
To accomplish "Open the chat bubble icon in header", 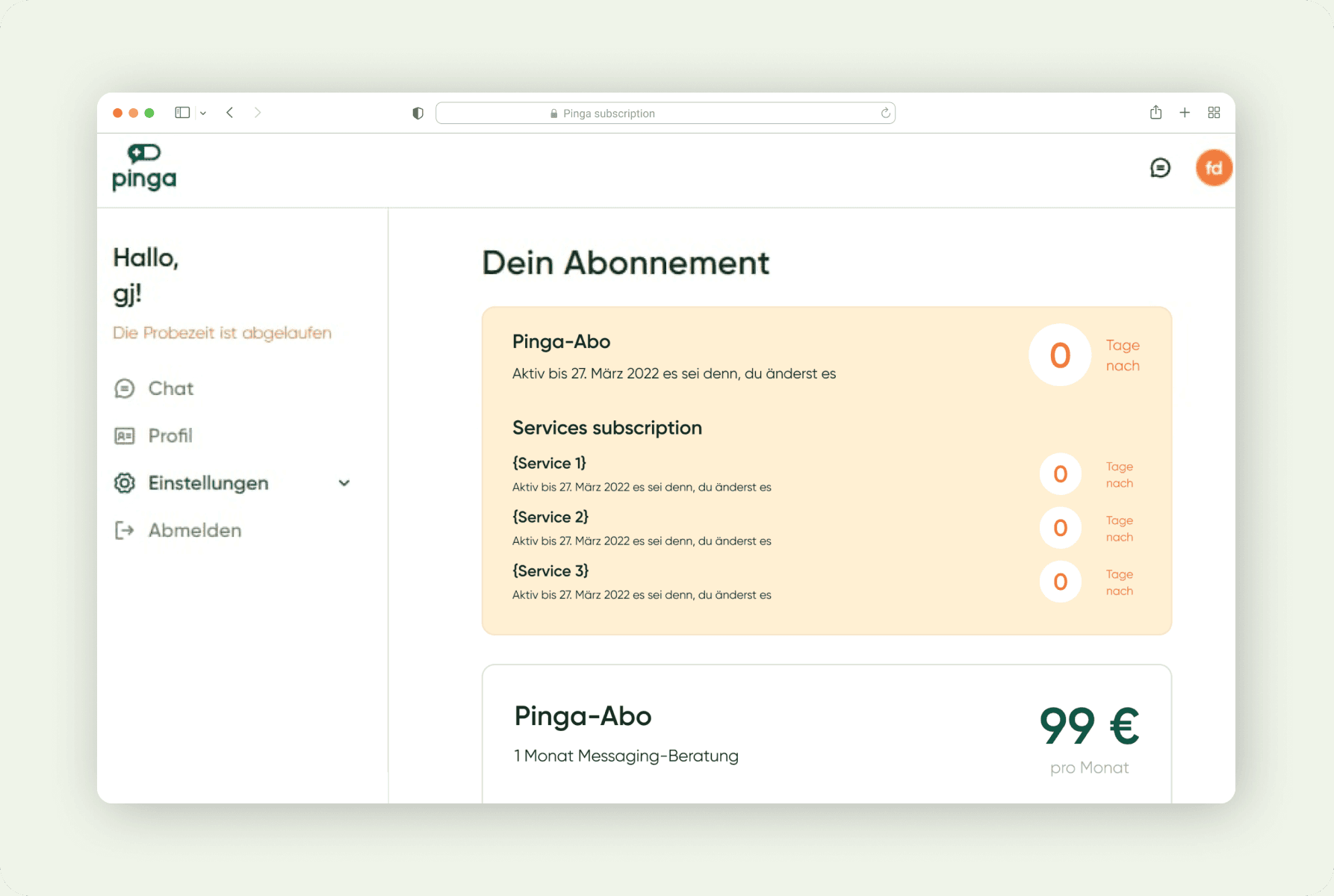I will pos(1160,168).
